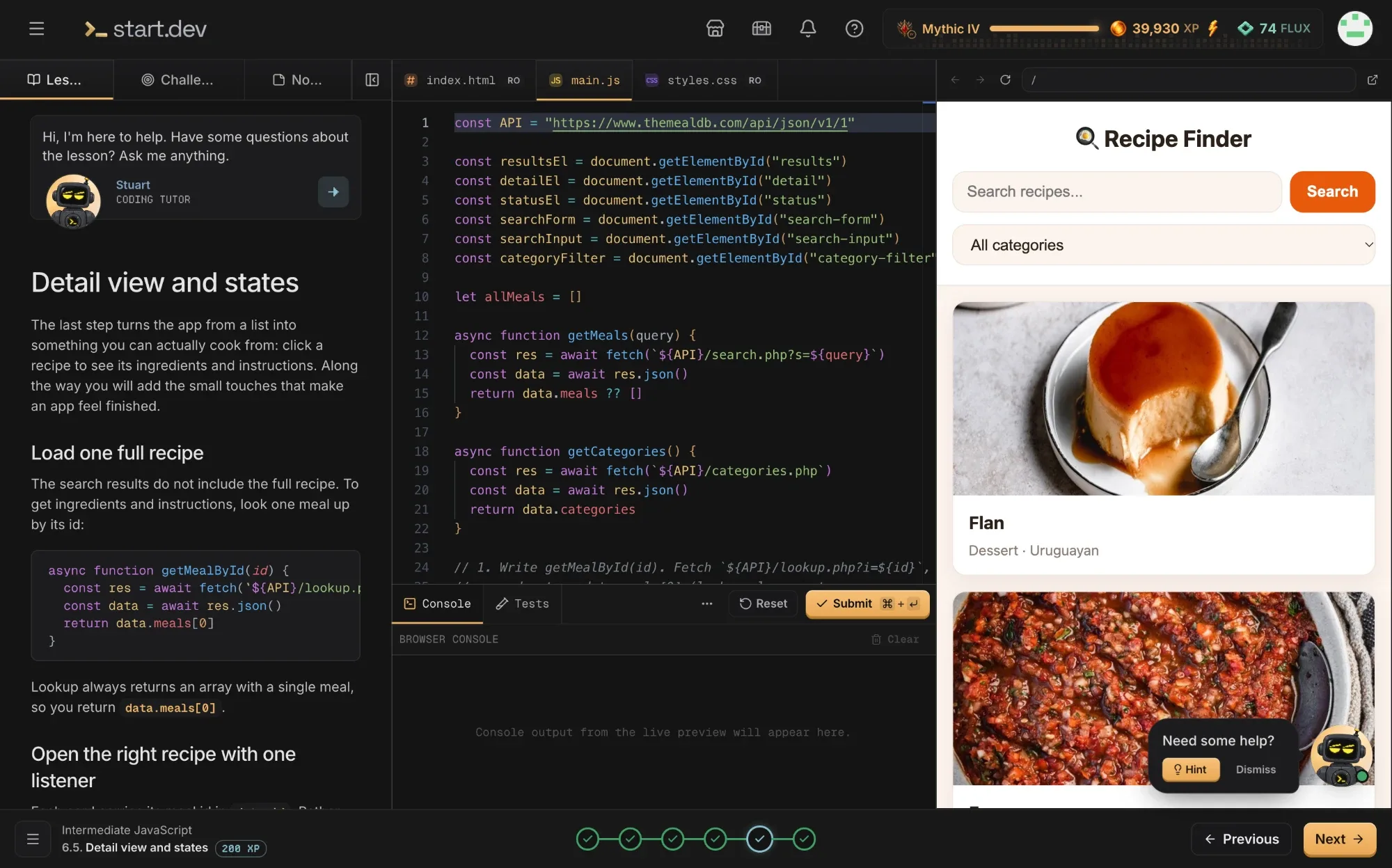Switch to the Lesson tab

[x=56, y=80]
